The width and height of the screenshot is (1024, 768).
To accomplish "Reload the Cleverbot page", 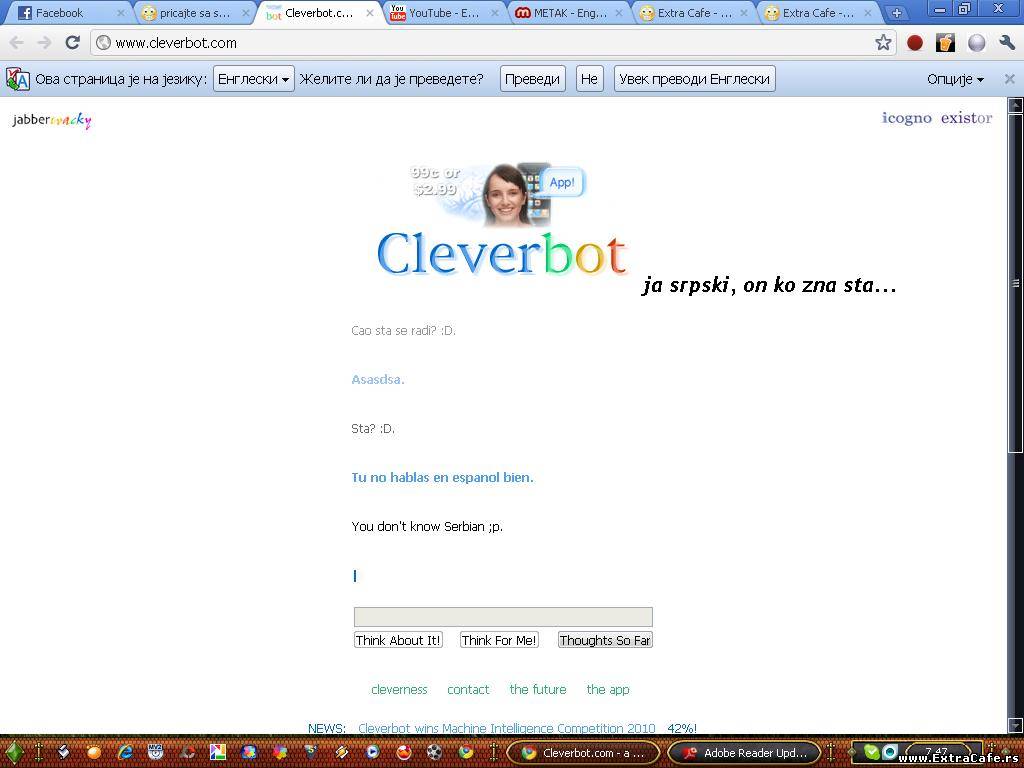I will pyautogui.click(x=72, y=42).
